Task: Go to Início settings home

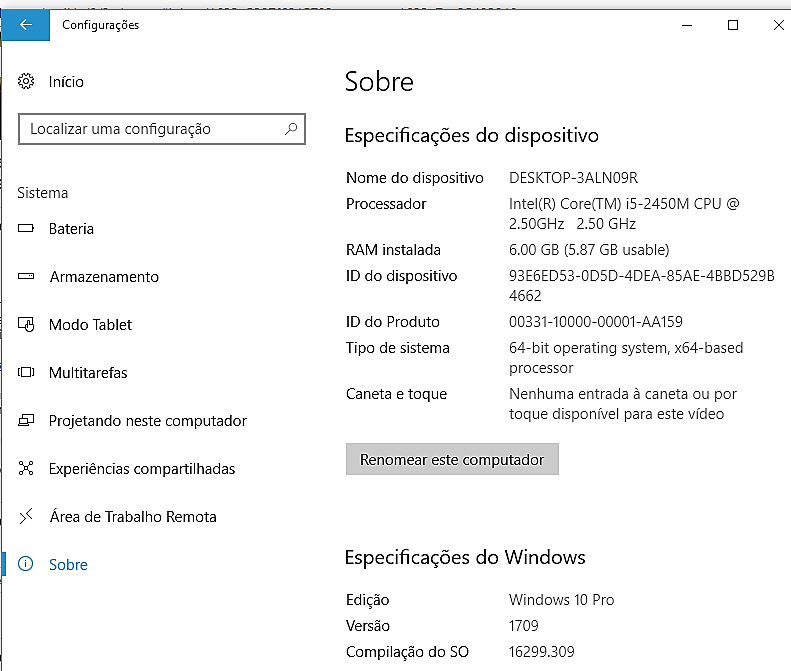Action: click(x=66, y=82)
